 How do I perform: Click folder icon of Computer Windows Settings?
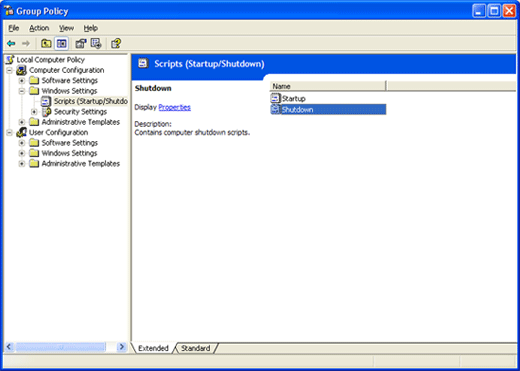(x=34, y=91)
